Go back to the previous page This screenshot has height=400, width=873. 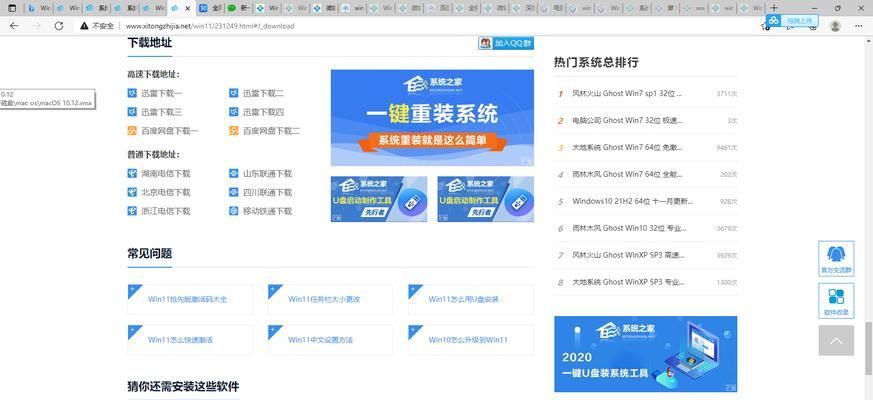point(14,26)
